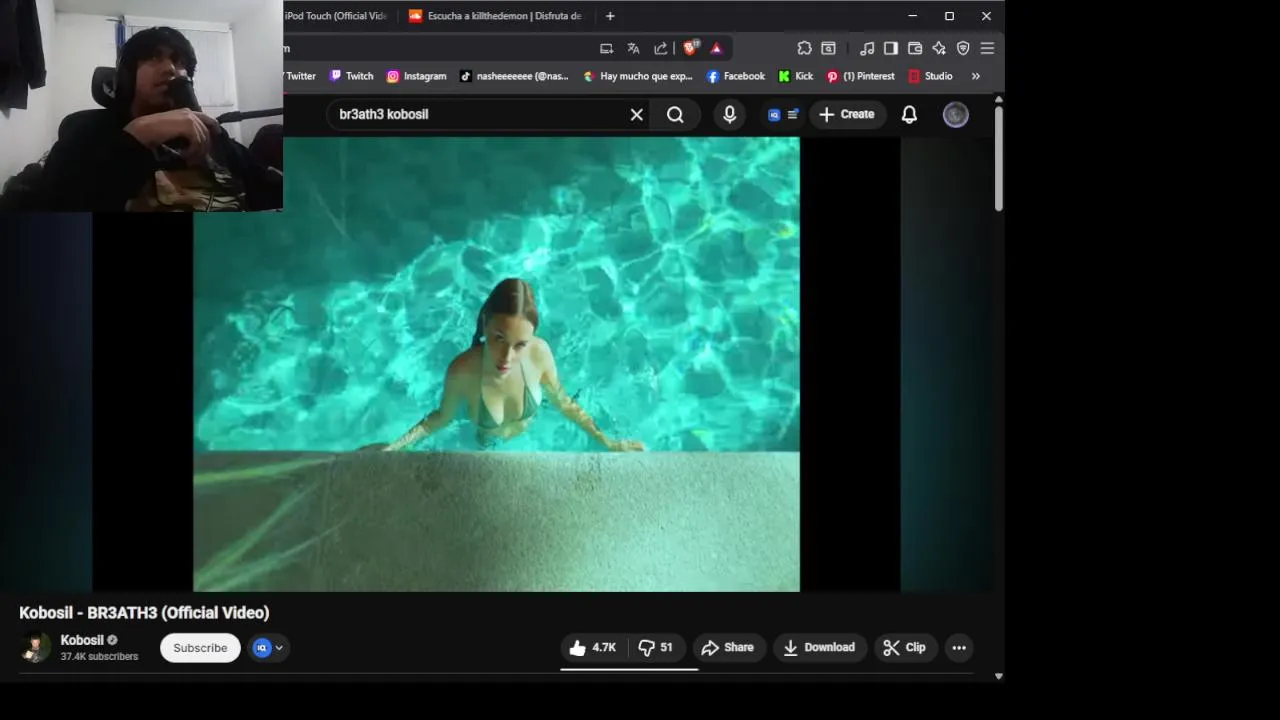This screenshot has width=1280, height=720.
Task: Open the Brave Wallet icon
Action: [914, 48]
